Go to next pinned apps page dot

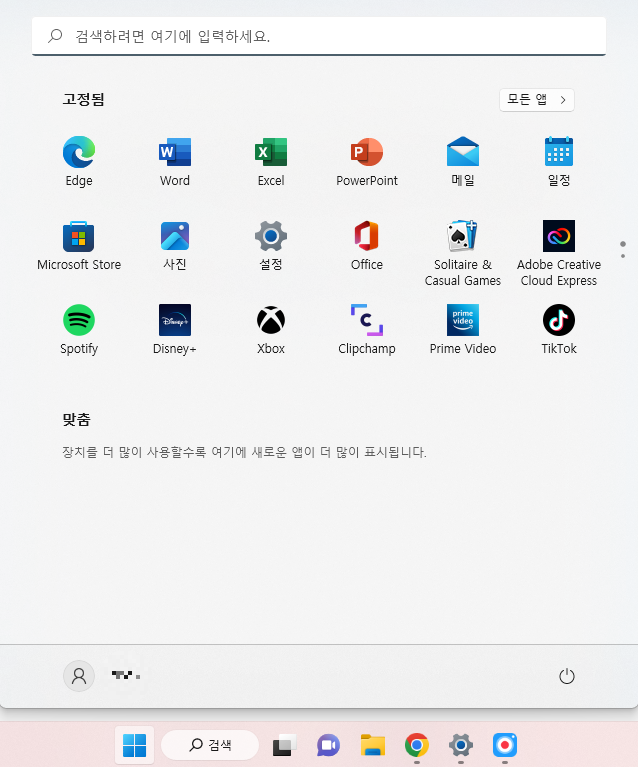(622, 256)
